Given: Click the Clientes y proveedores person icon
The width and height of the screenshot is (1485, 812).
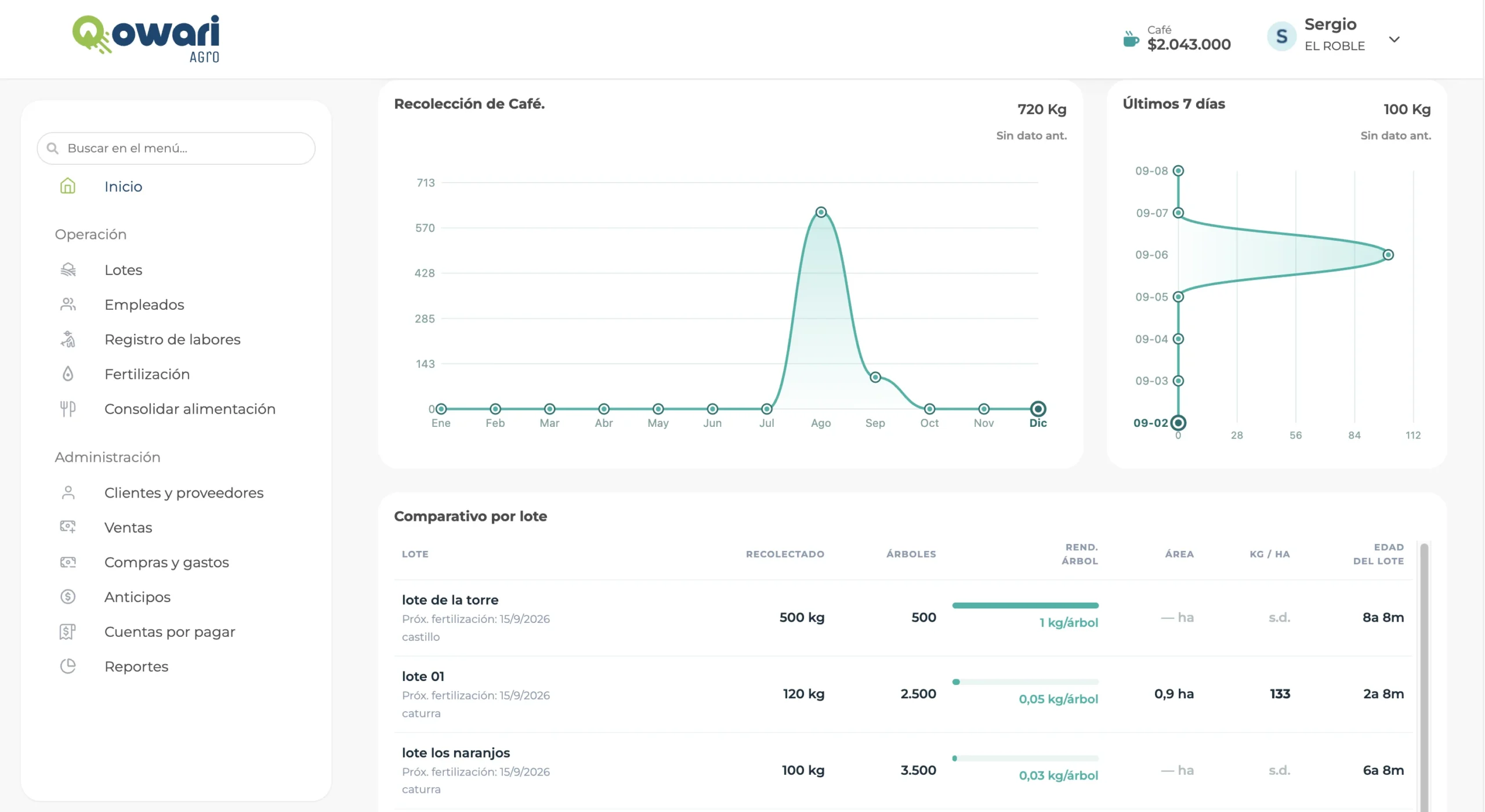Looking at the screenshot, I should coord(68,492).
